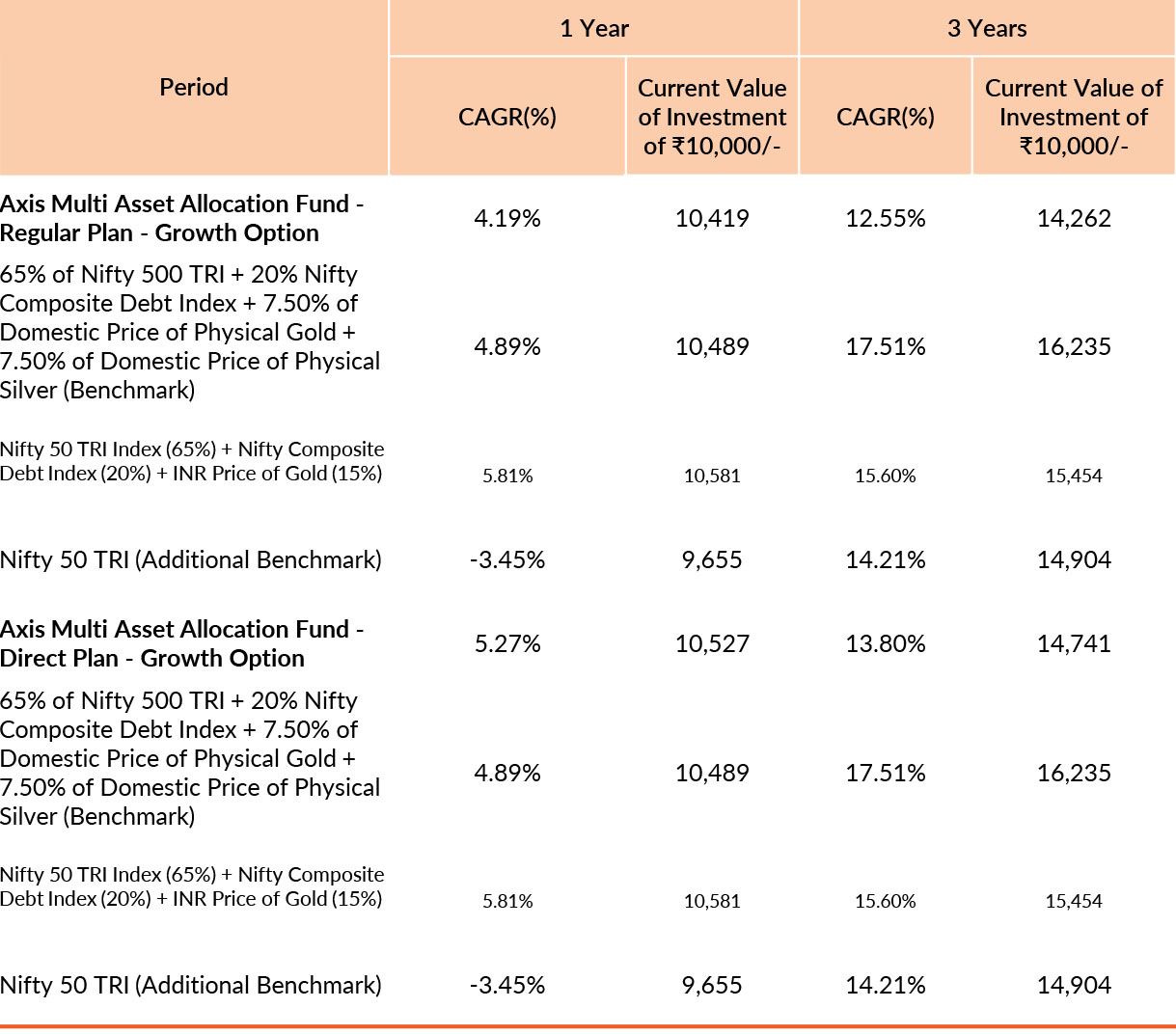Click the CAGR(%) header under 3 Years
Viewport: 1176px width, 1035px height.
click(x=885, y=117)
